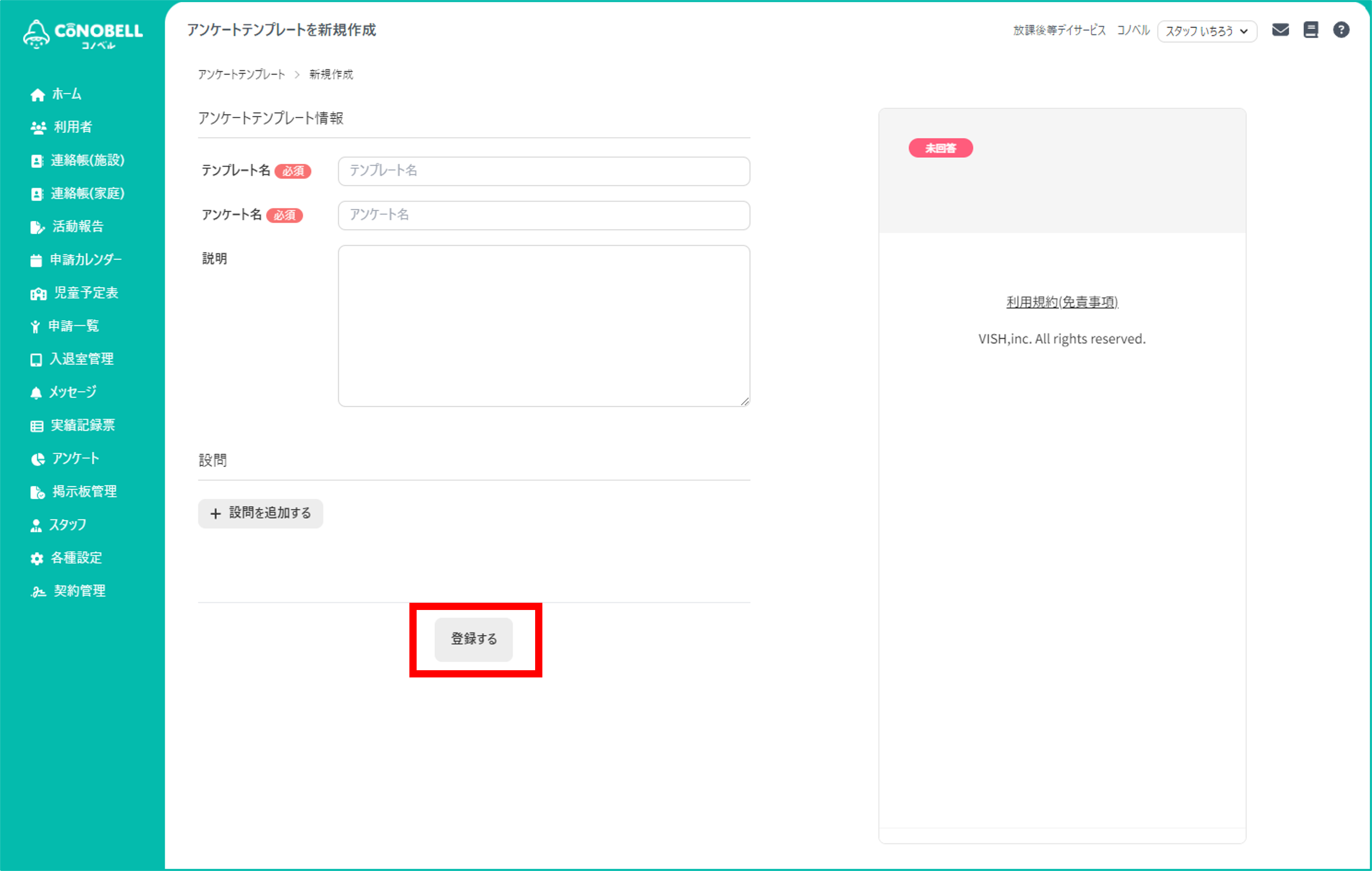This screenshot has width=1372, height=871.
Task: Open the mail envelope icon in header
Action: [x=1280, y=30]
